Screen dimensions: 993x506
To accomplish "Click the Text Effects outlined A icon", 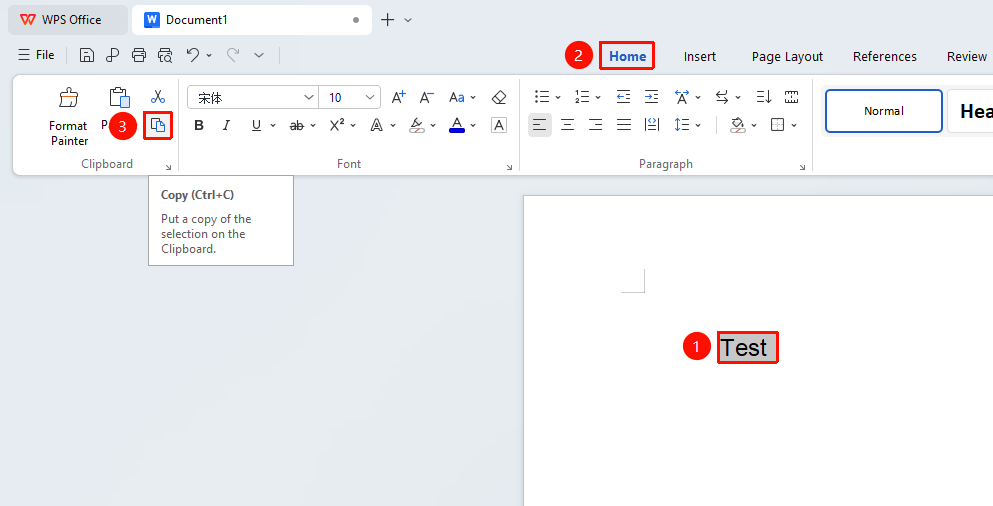I will pos(376,125).
